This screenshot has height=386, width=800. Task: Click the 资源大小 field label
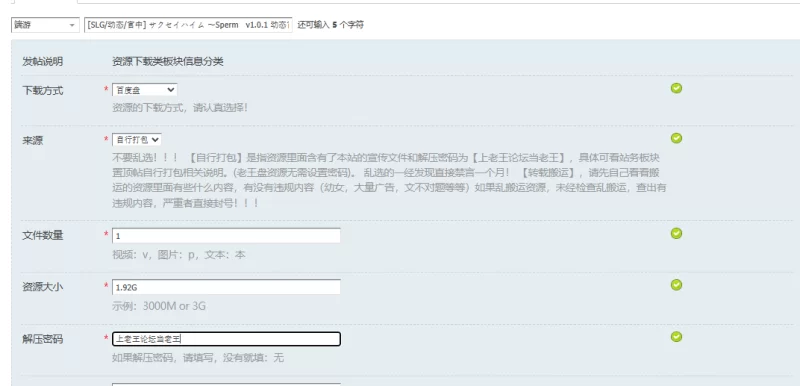pos(42,287)
